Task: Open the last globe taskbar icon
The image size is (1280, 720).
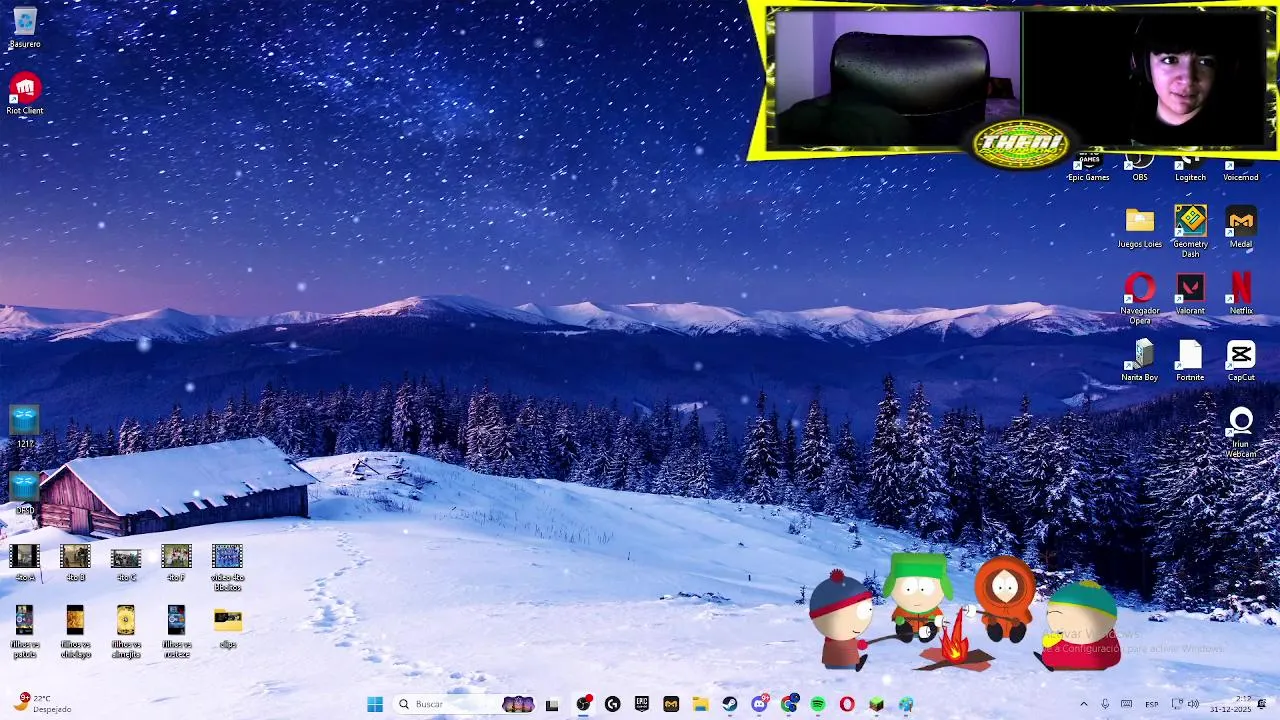Action: [906, 704]
